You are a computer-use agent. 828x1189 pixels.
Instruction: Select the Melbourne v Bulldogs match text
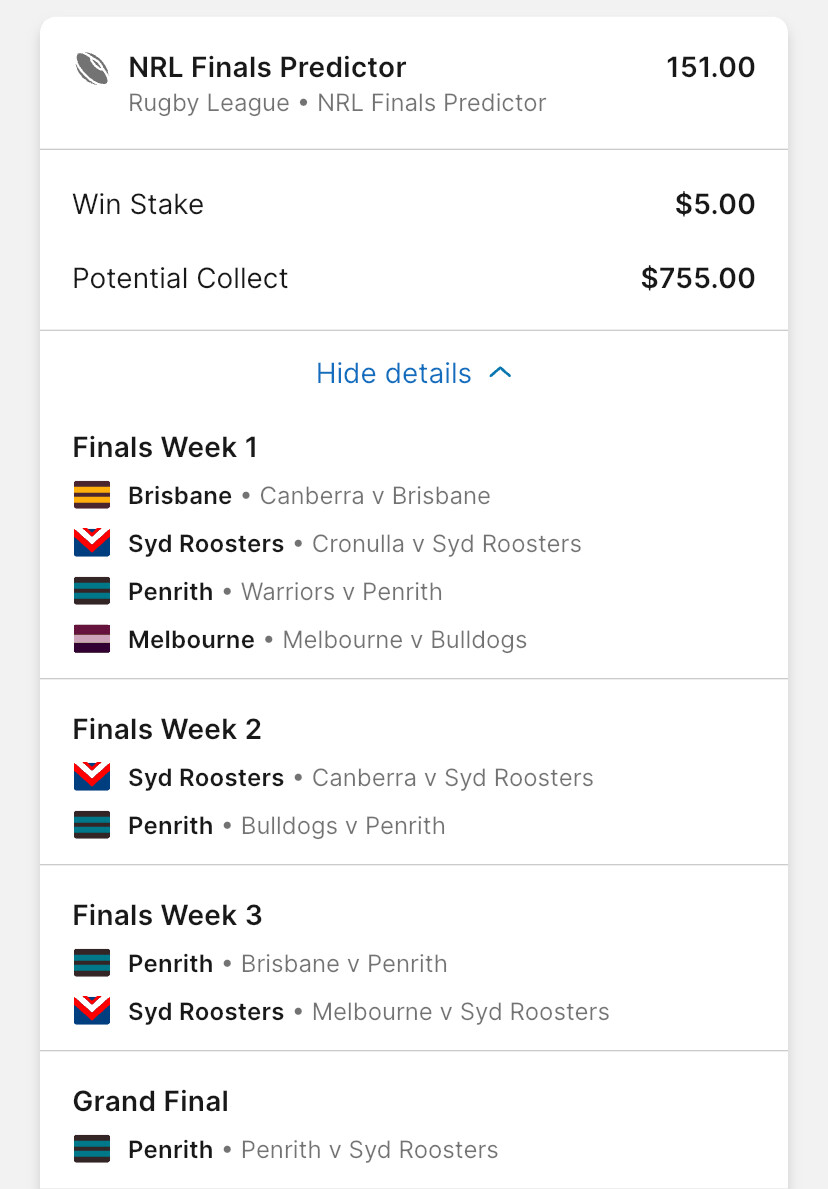tap(404, 640)
